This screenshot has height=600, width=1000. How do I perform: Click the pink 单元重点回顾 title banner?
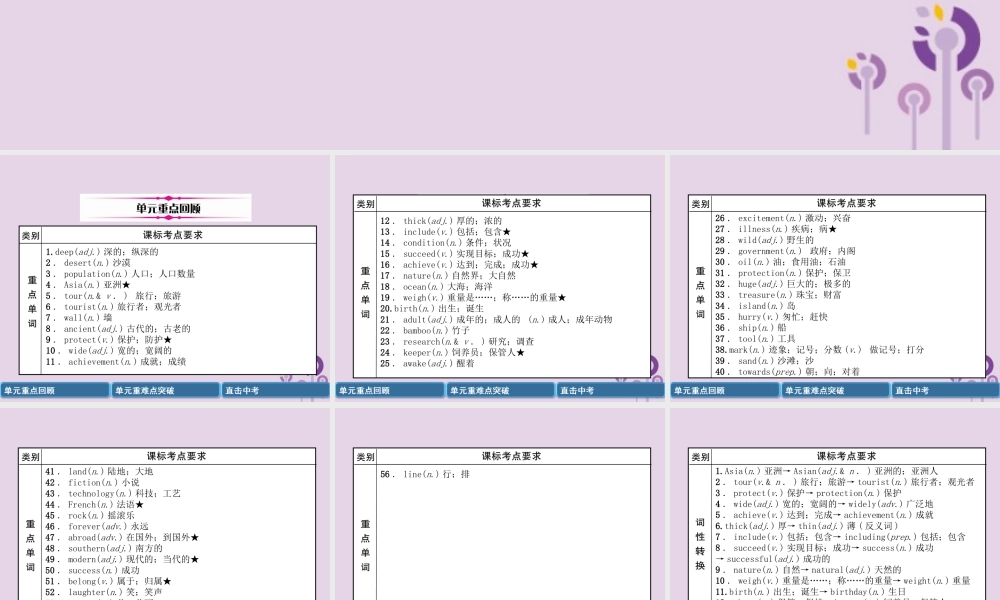coord(167,208)
